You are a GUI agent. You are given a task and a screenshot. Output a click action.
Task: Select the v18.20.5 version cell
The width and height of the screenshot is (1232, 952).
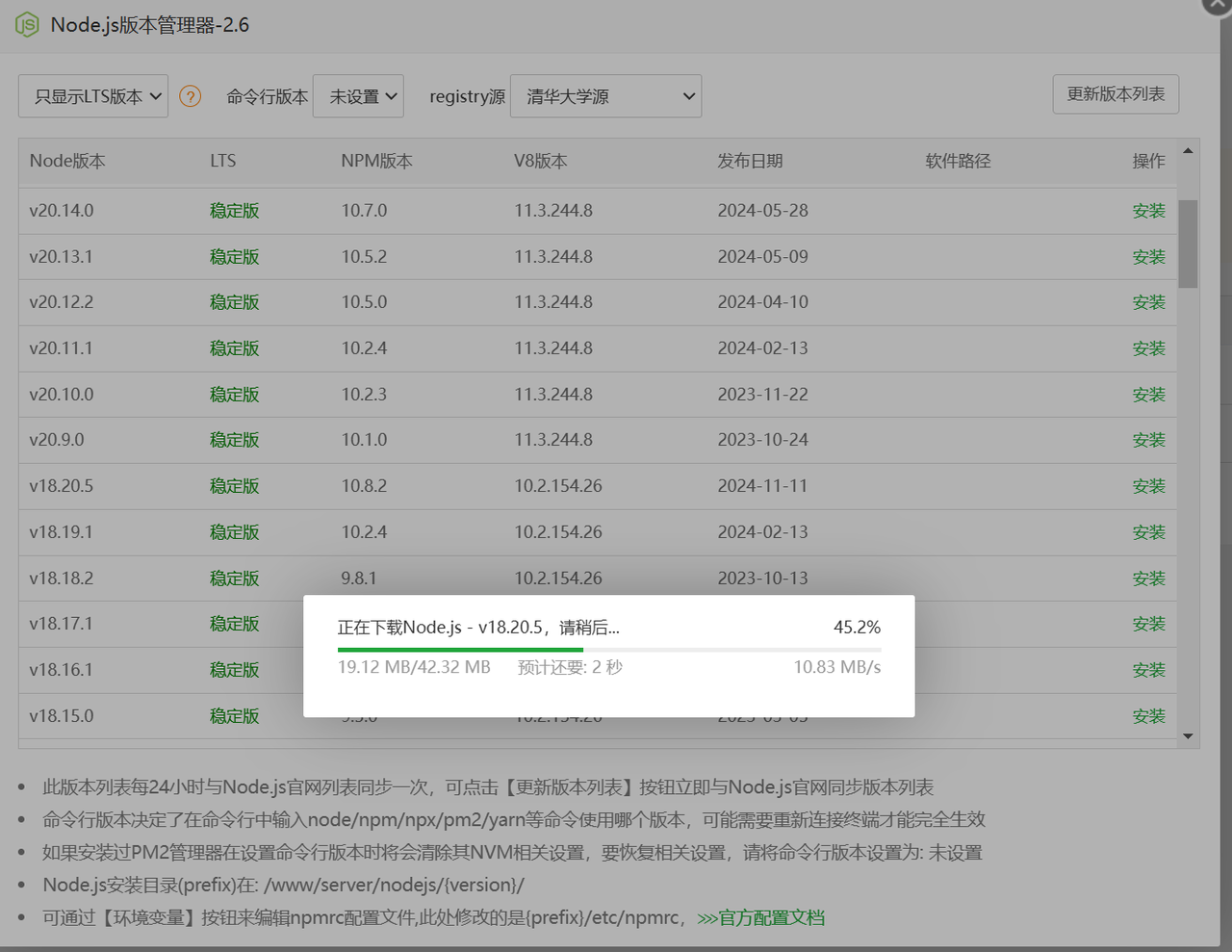click(x=62, y=486)
